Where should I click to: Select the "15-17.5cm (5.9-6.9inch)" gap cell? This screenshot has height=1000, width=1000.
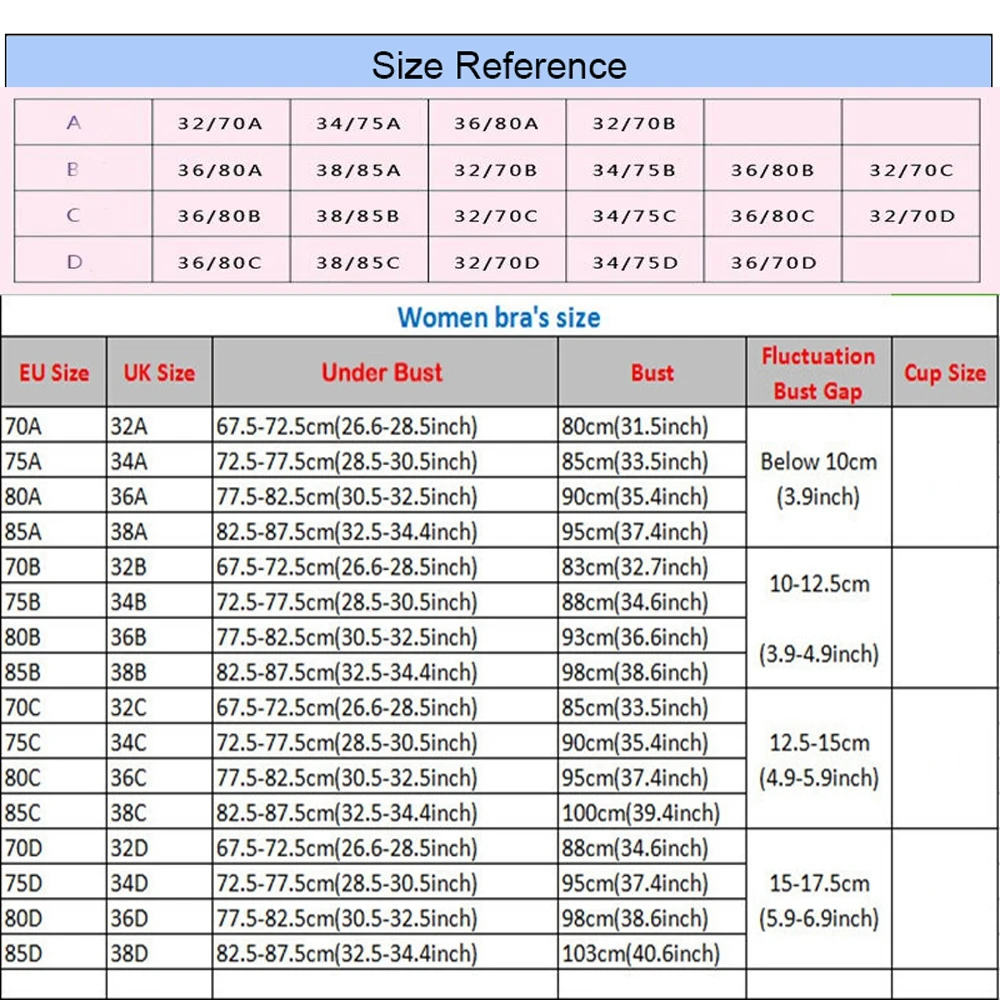819,901
